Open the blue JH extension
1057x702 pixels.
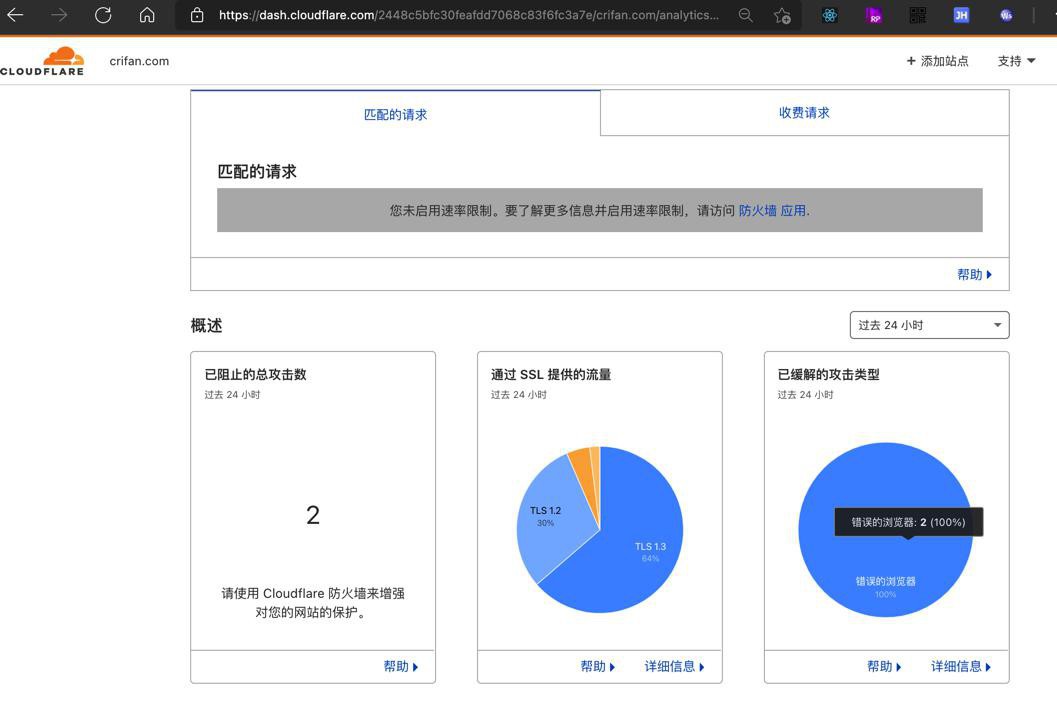pos(961,15)
